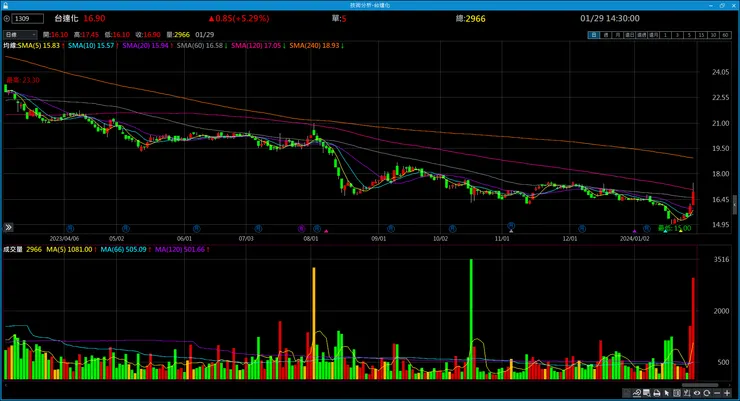Click the SMA(5) 15.83 indicator label
Image resolution: width=740 pixels, height=401 pixels.
pos(40,46)
